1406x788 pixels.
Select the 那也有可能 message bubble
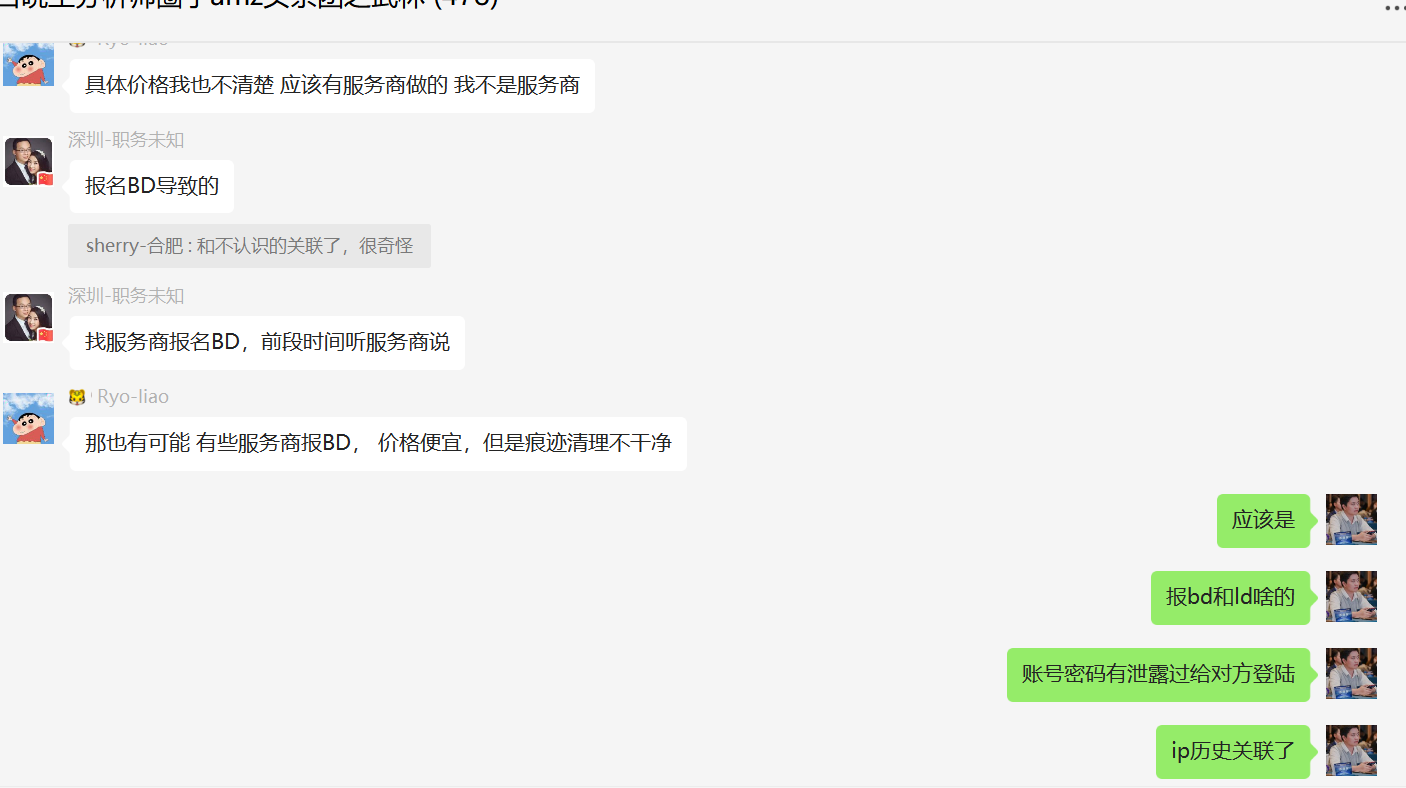coord(378,443)
